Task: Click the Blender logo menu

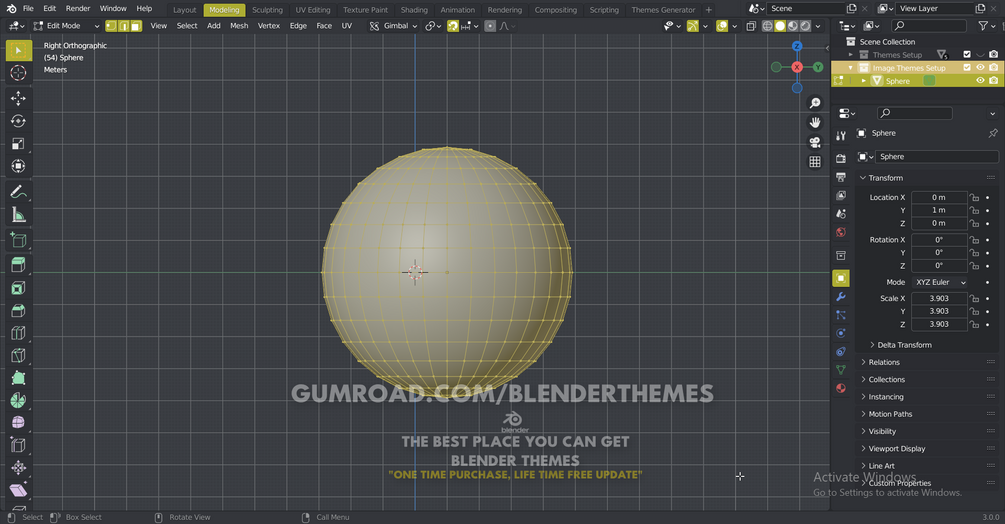Action: (11, 8)
